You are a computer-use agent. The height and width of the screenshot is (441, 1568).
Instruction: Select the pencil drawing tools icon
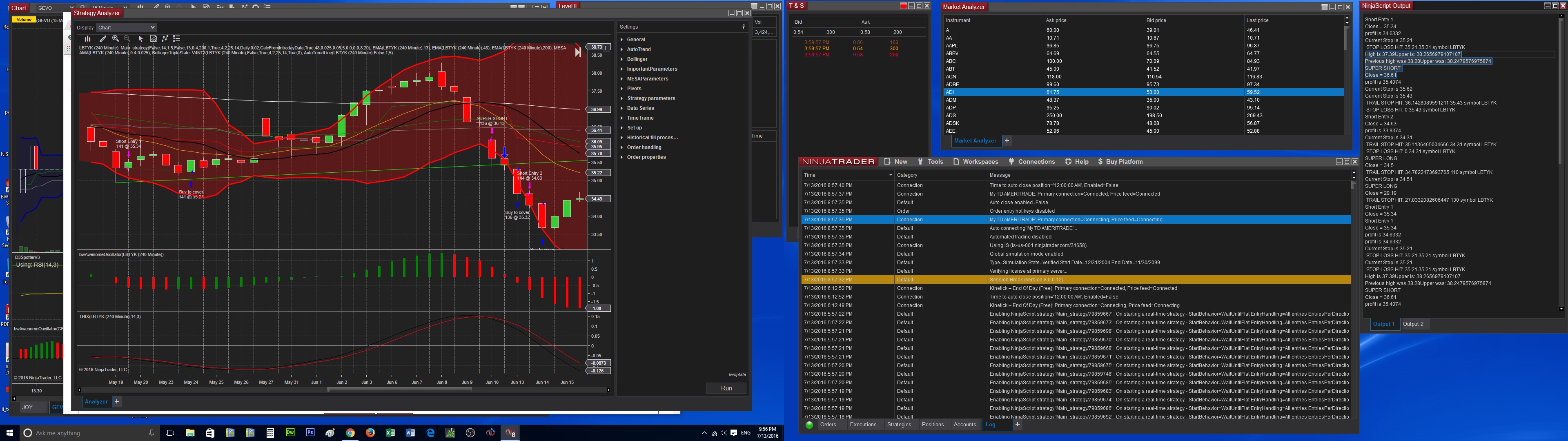[103, 38]
